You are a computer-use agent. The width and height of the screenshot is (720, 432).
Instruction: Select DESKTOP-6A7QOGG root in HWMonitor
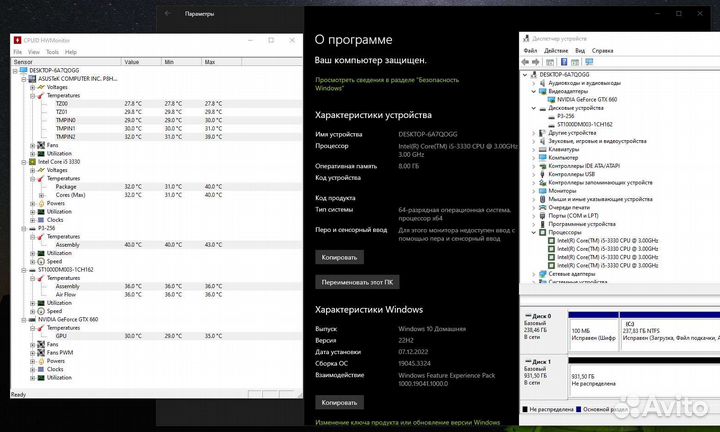(54, 71)
